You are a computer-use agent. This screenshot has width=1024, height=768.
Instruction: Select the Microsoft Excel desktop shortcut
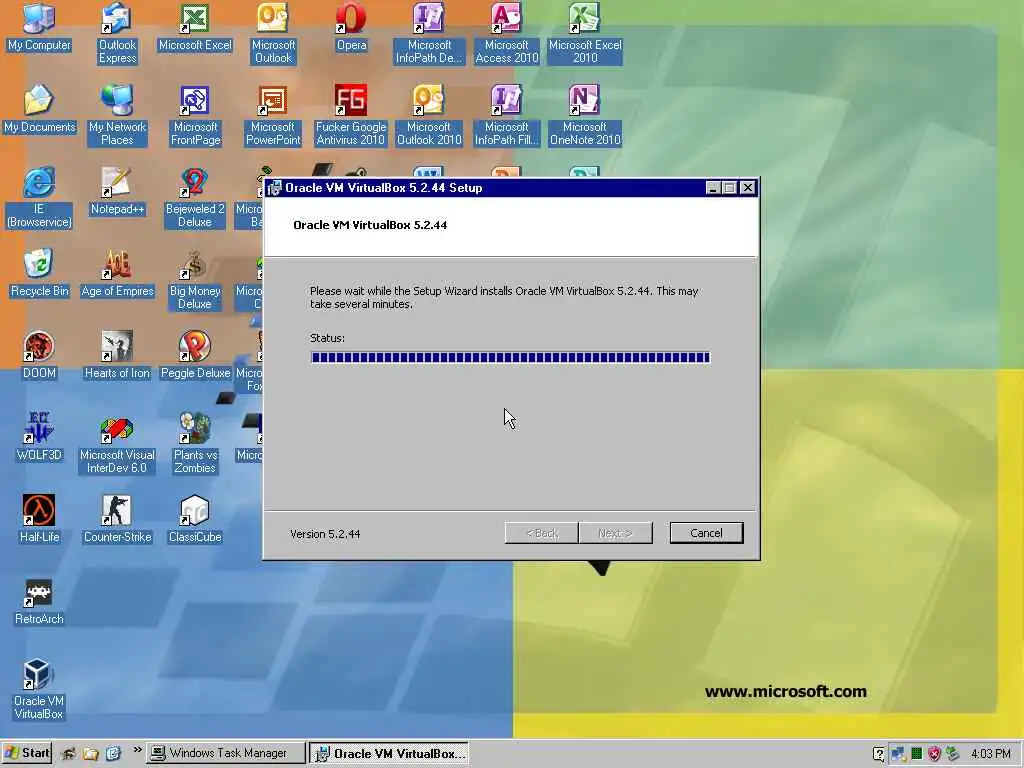pyautogui.click(x=195, y=27)
